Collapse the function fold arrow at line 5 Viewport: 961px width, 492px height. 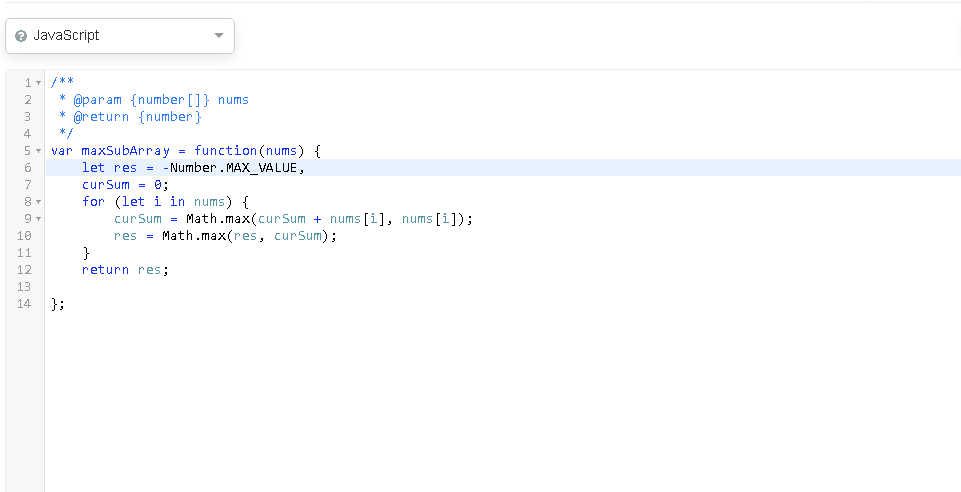[39, 151]
